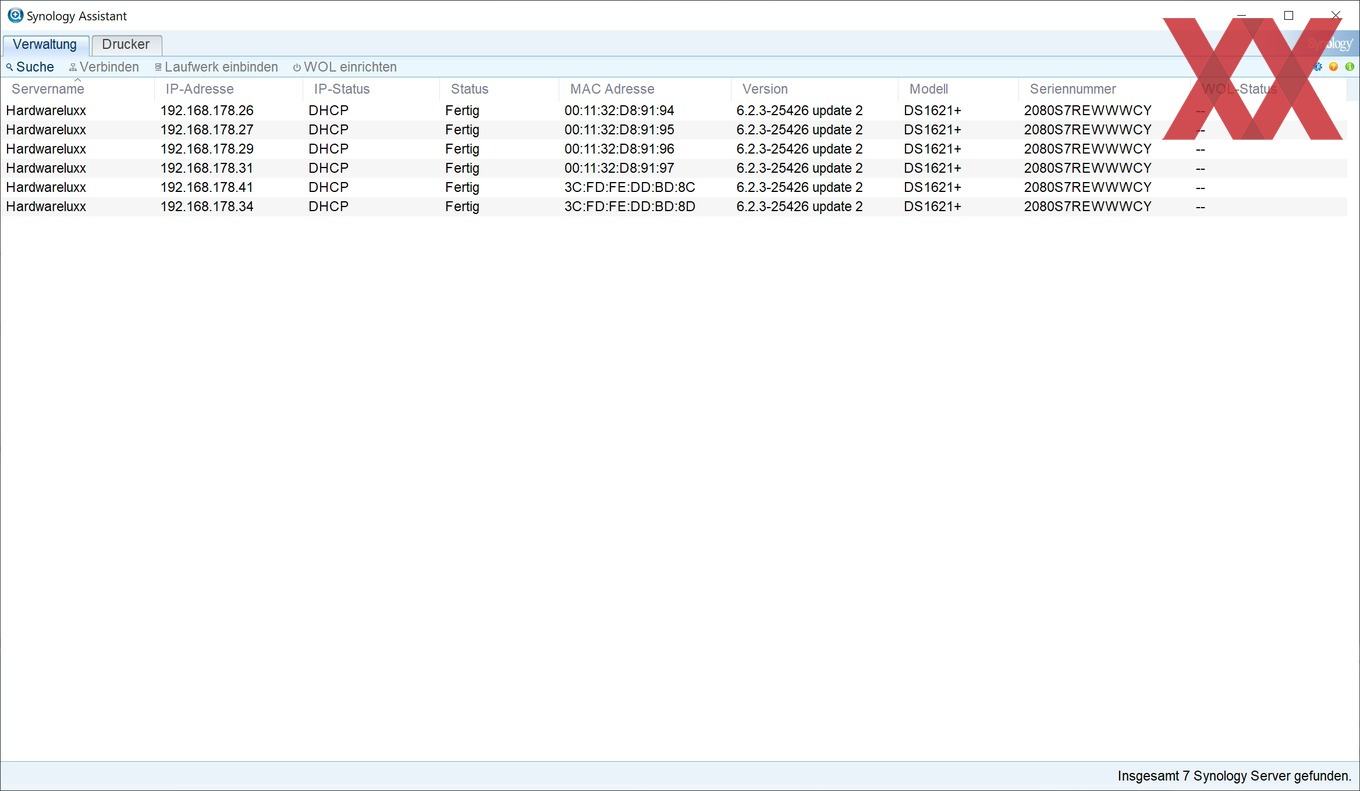Switch to the Drucker tab
The width and height of the screenshot is (1360, 791).
coord(126,45)
